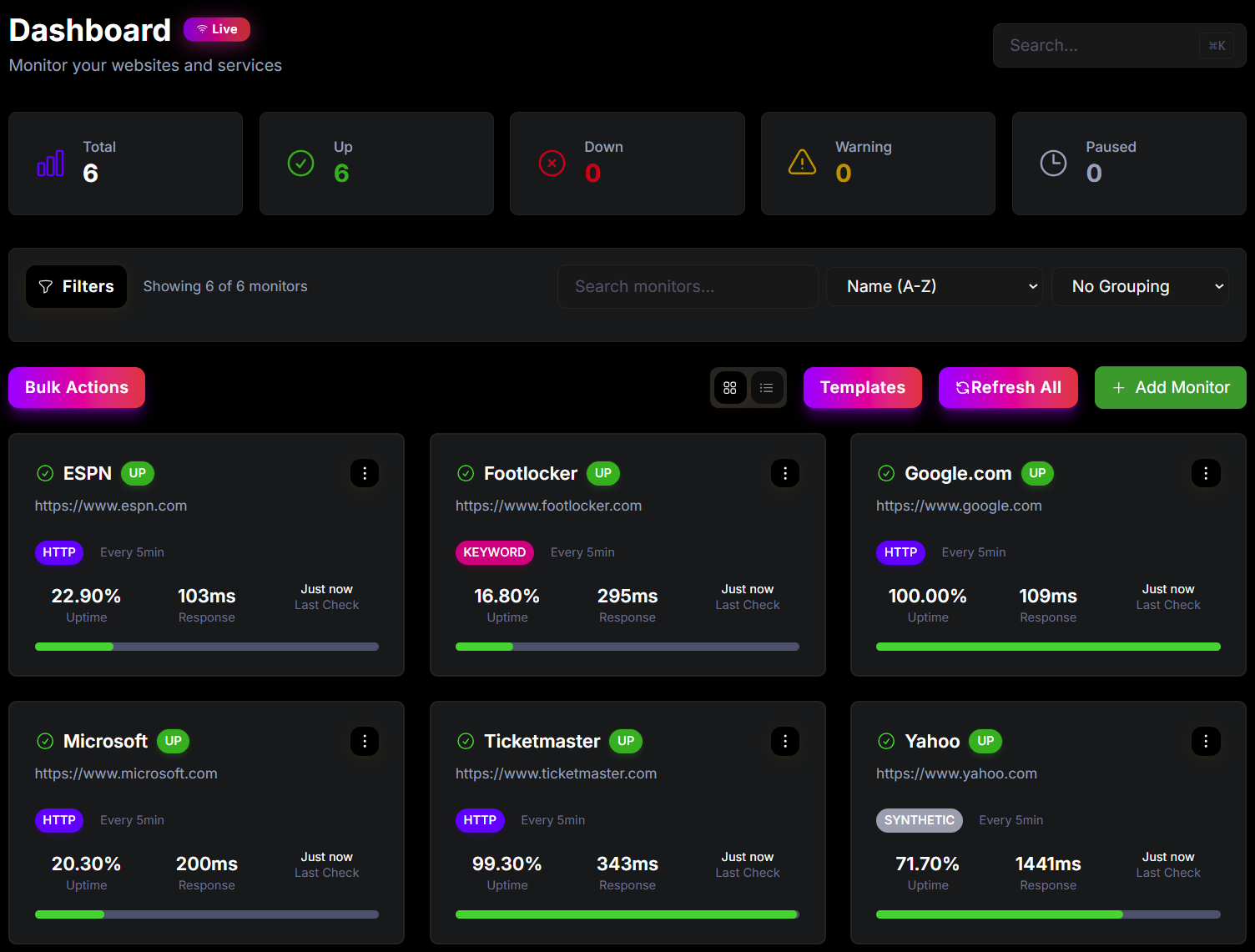The image size is (1255, 952).
Task: Open Ticketmaster monitor three-dot menu
Action: click(x=785, y=741)
